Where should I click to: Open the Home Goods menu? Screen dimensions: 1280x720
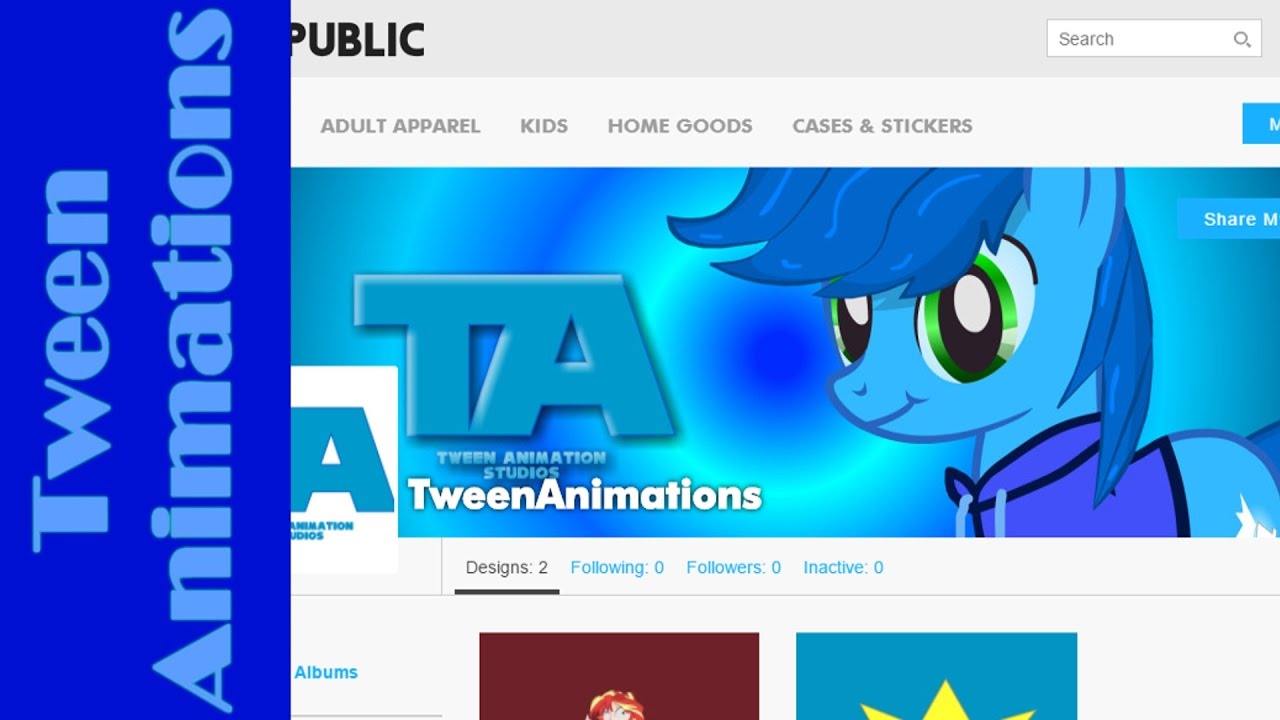coord(680,126)
